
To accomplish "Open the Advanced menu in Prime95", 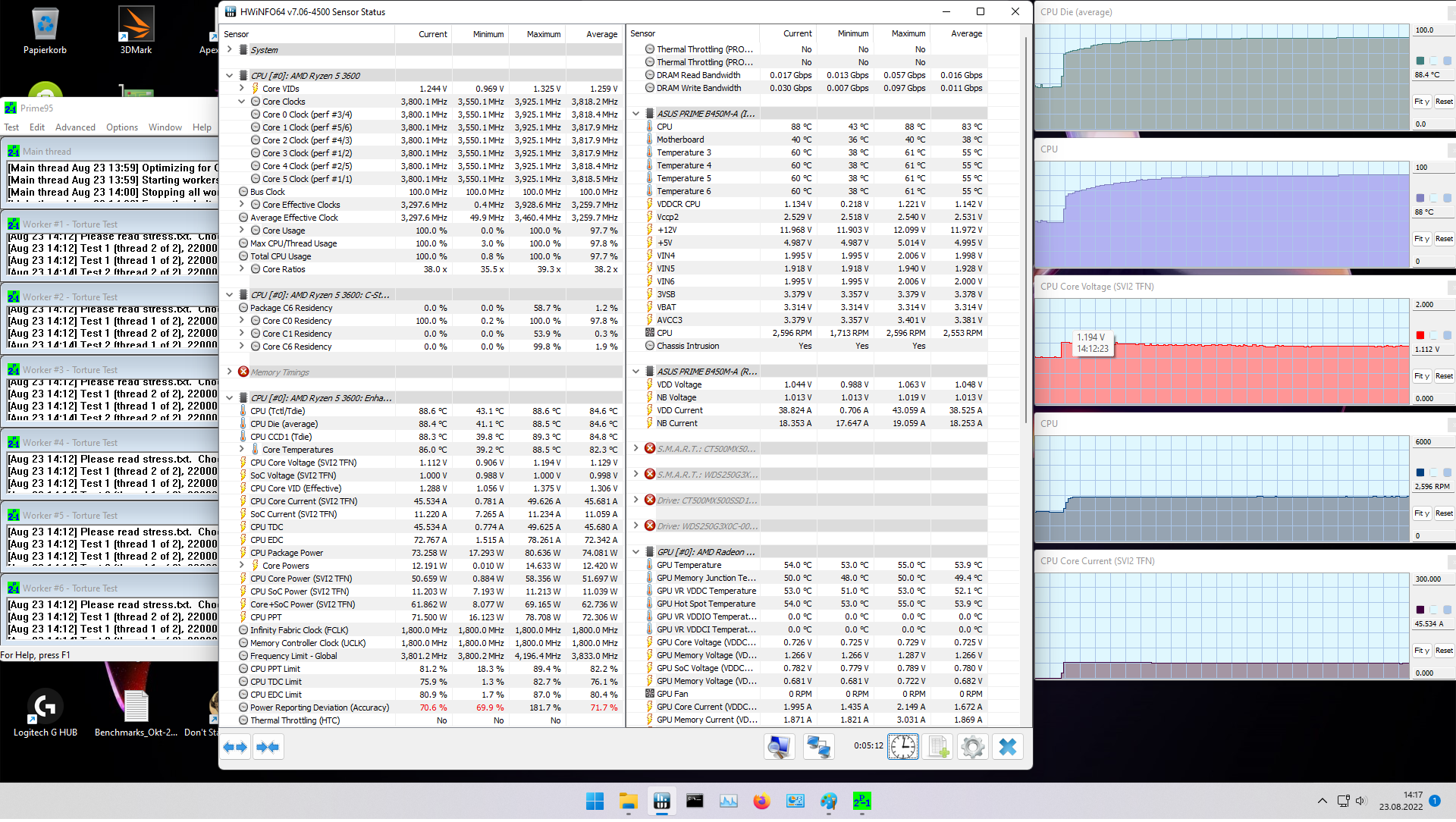I will click(75, 127).
